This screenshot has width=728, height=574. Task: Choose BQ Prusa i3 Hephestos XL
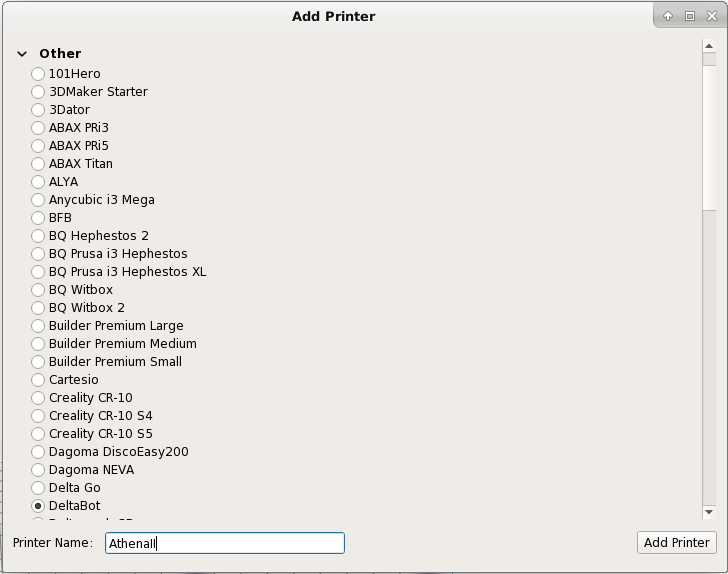pyautogui.click(x=38, y=272)
